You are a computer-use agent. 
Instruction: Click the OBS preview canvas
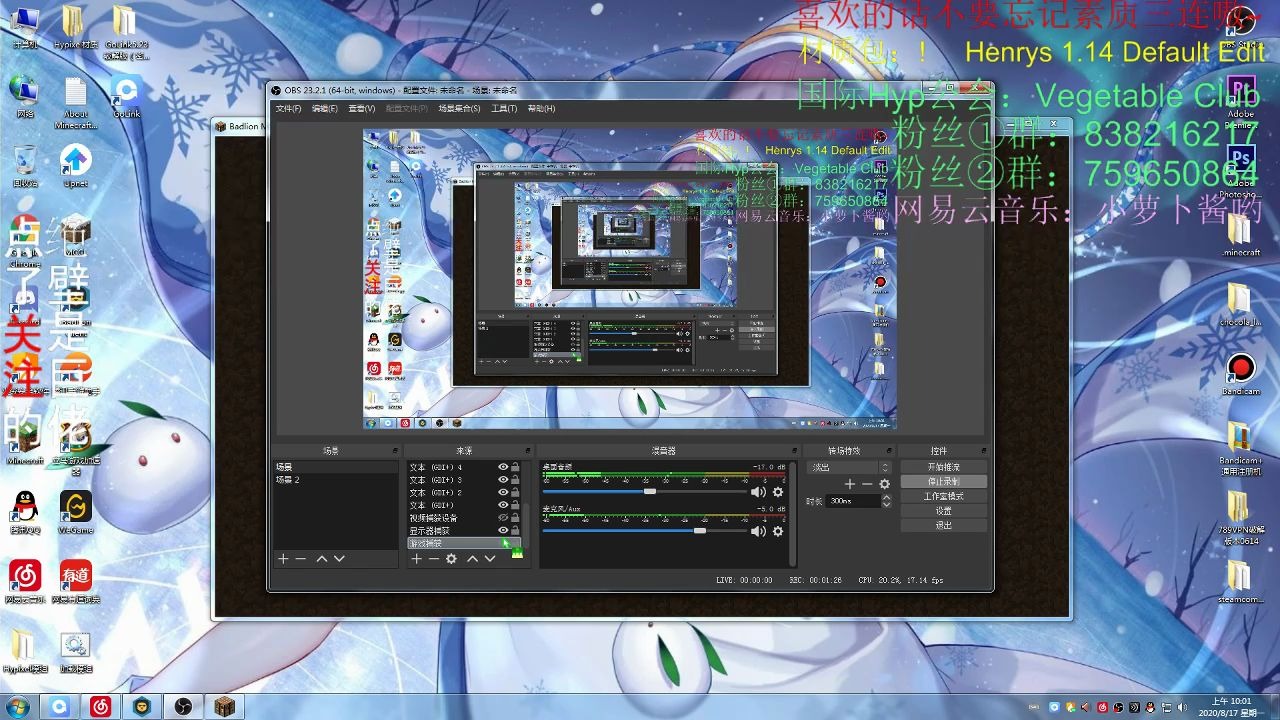(629, 279)
